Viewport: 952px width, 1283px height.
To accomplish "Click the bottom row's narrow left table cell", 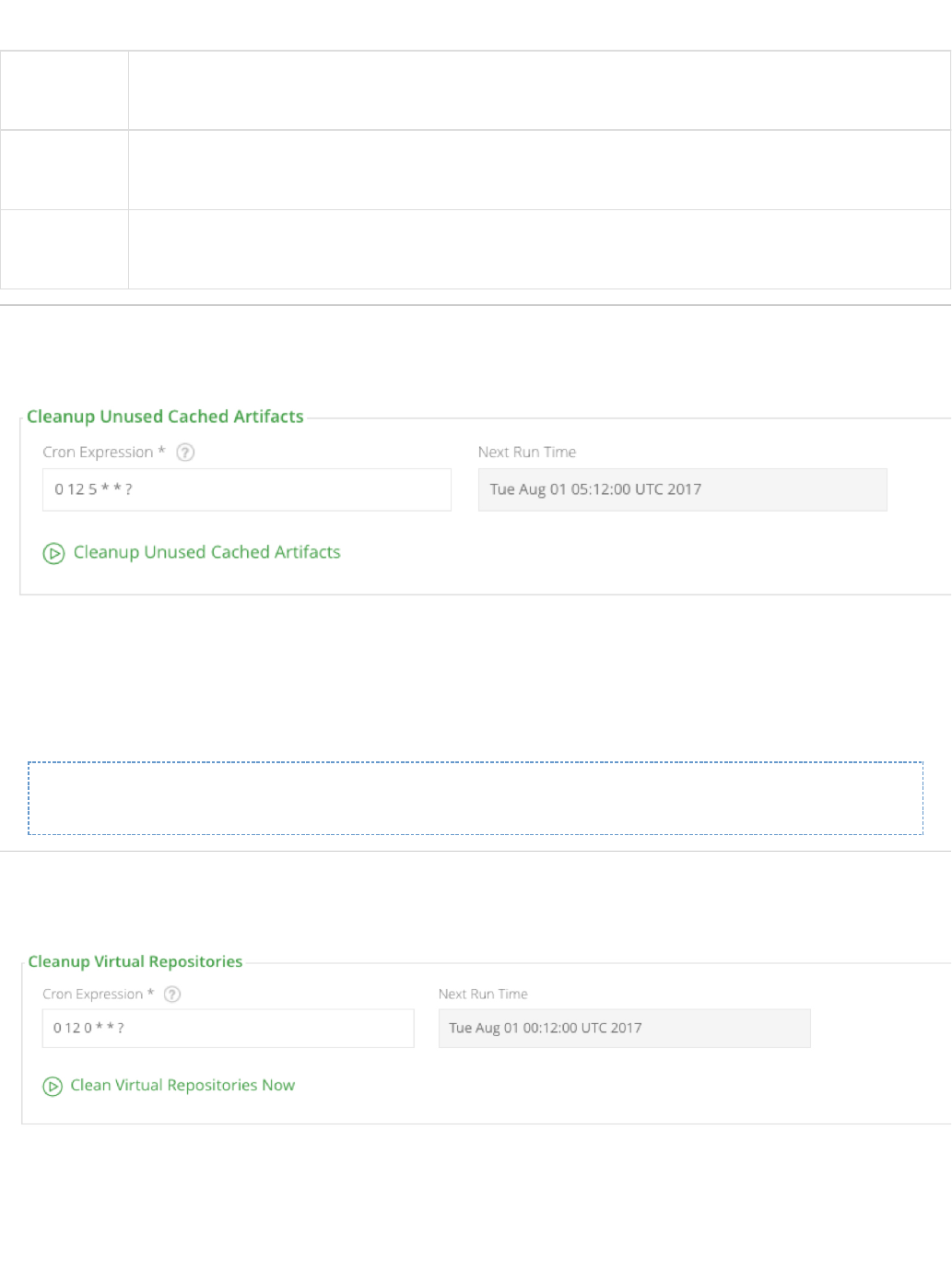I will pos(65,250).
